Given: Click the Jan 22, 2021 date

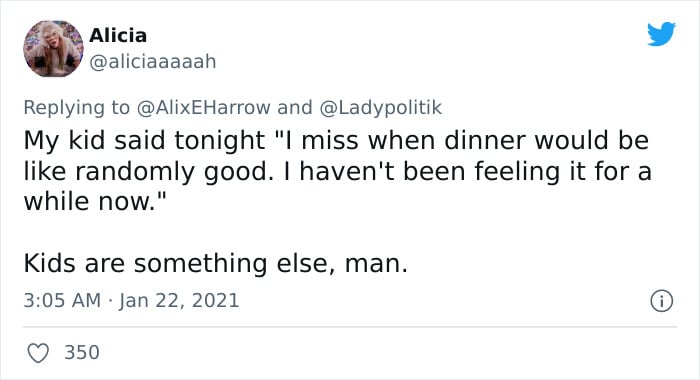Looking at the screenshot, I should tap(179, 300).
